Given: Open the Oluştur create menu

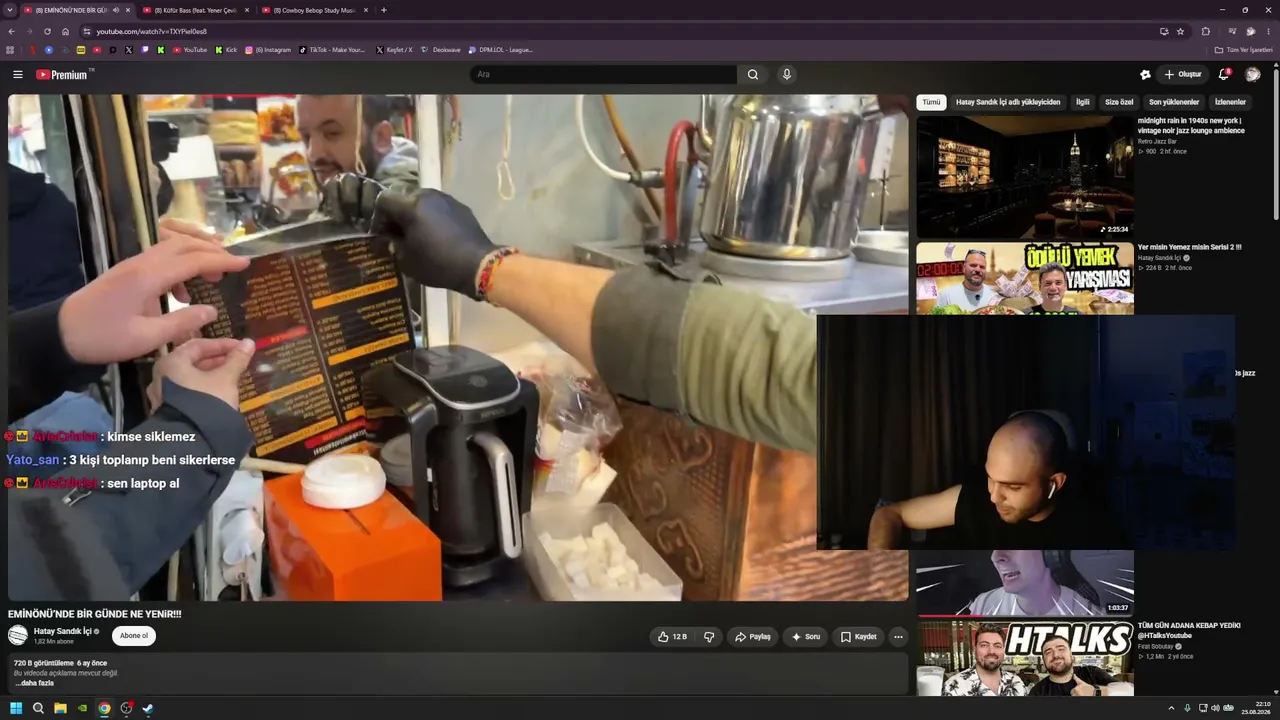Looking at the screenshot, I should [x=1183, y=75].
